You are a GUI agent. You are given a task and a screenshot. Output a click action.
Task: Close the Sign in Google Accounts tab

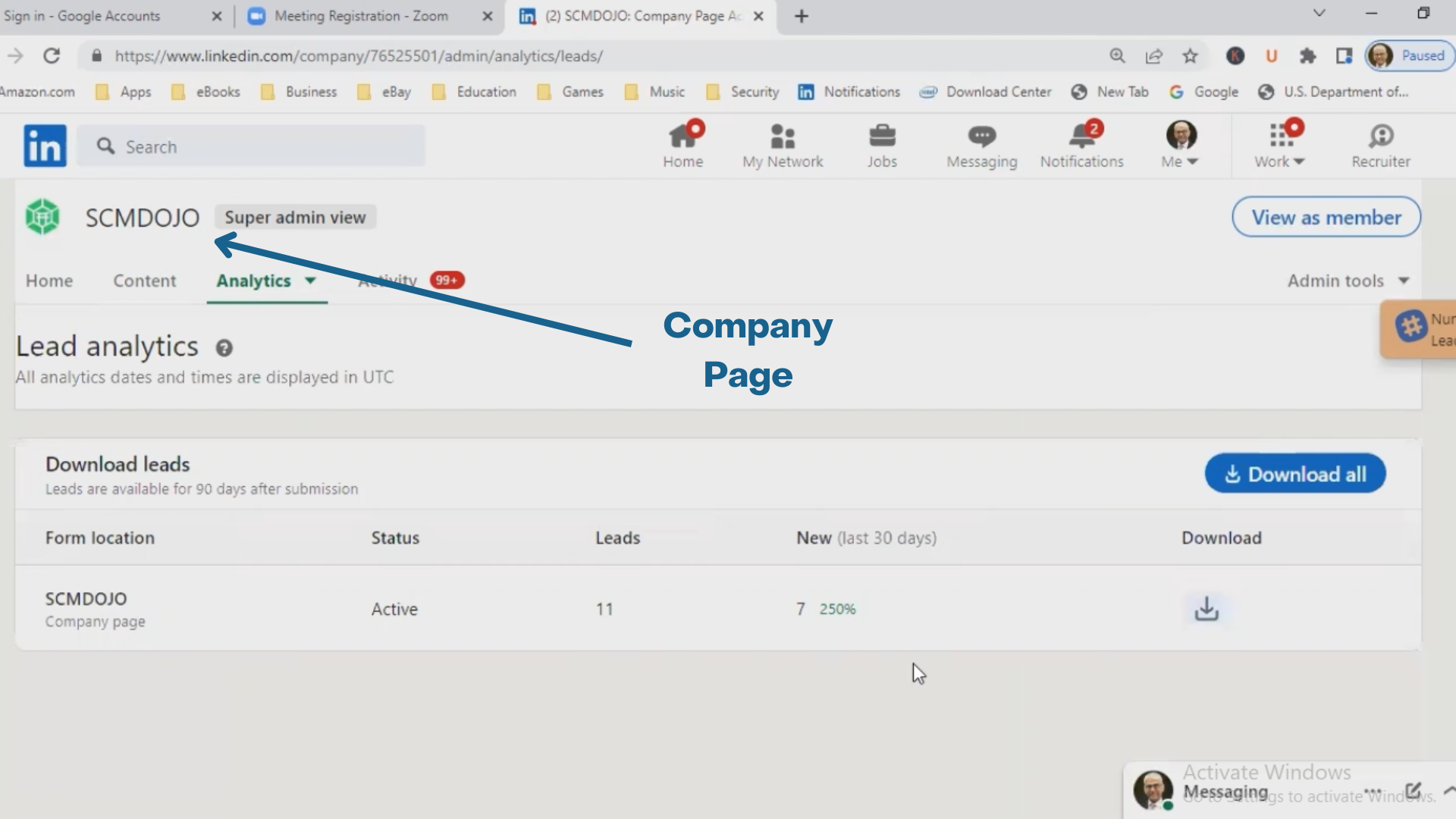point(217,16)
